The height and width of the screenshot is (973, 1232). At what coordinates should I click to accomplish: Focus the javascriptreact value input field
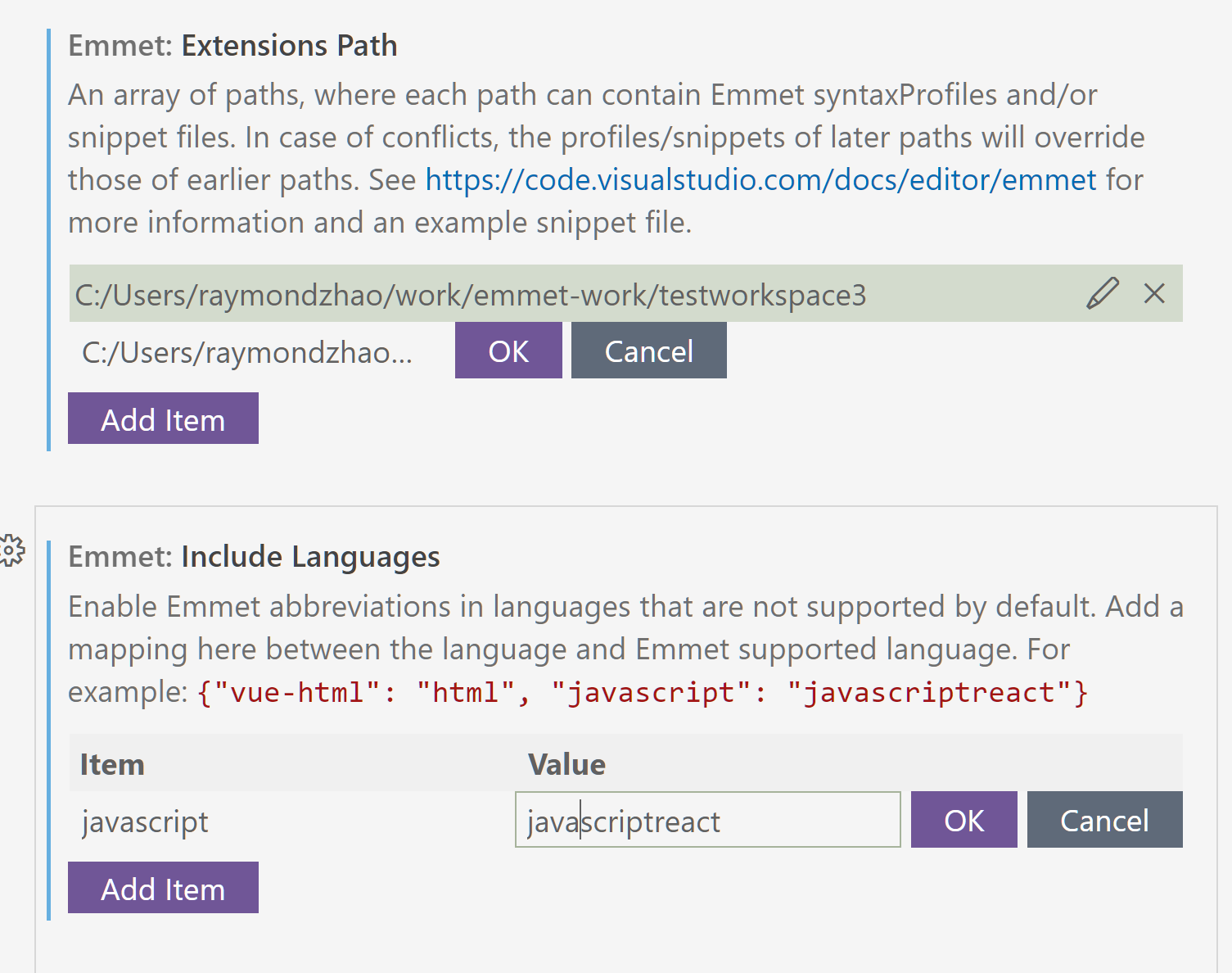tap(706, 820)
